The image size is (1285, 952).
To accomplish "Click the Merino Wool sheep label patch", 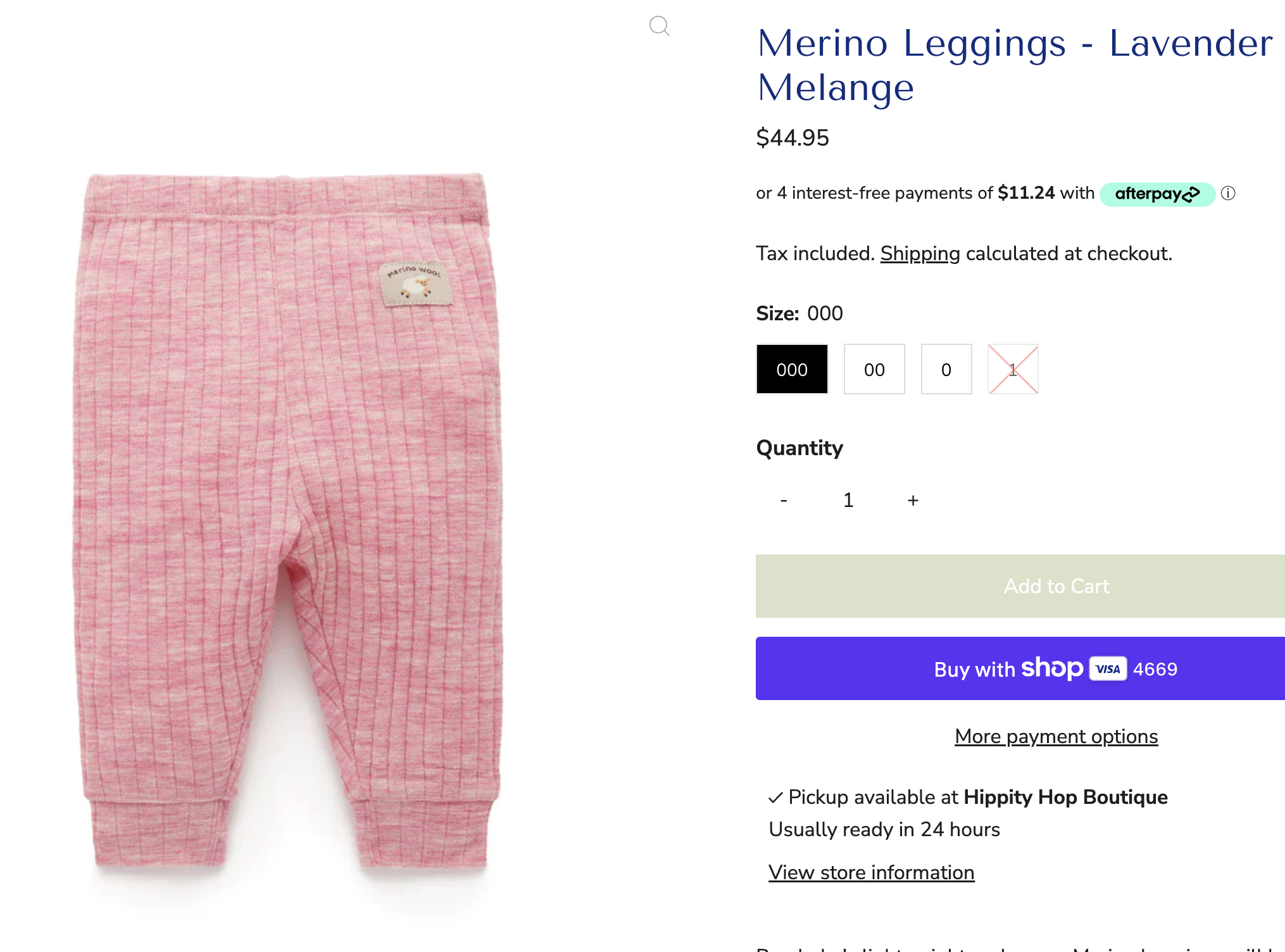I will 415,284.
